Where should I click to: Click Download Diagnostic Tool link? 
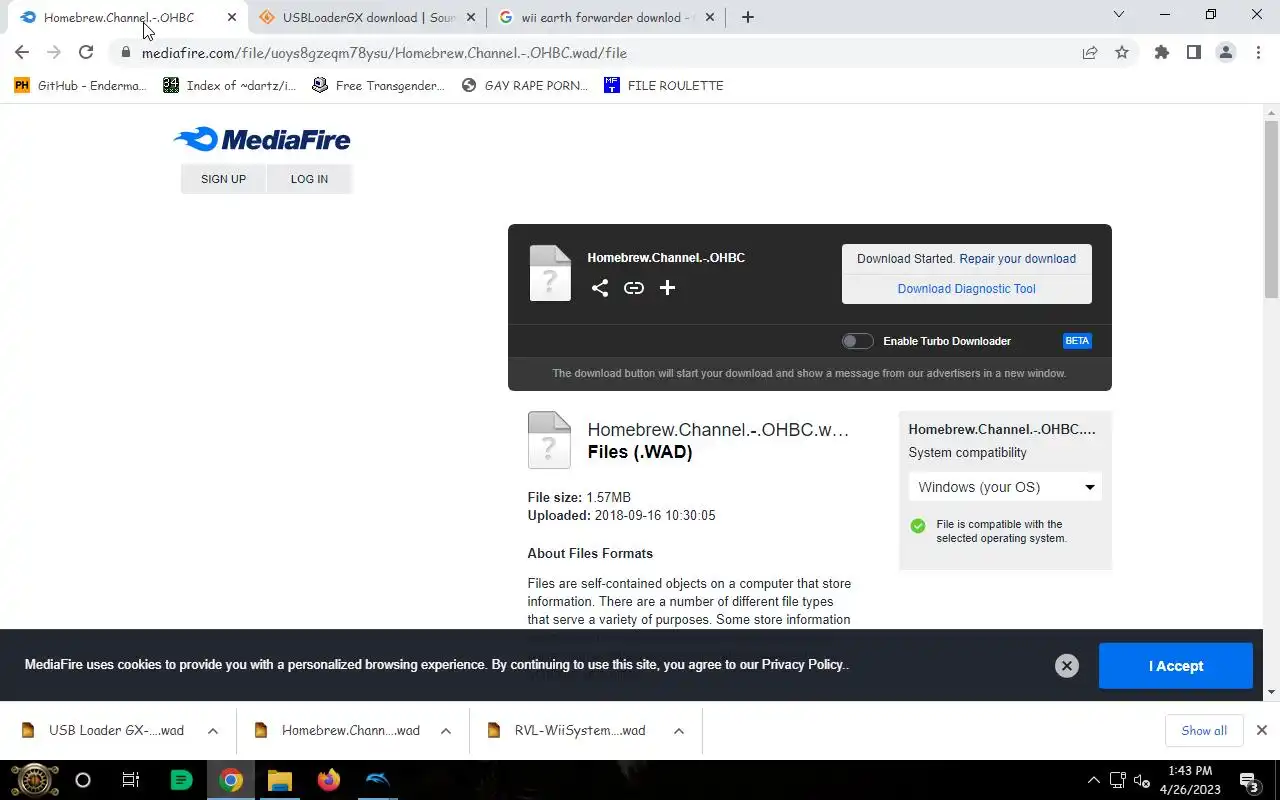(x=966, y=289)
